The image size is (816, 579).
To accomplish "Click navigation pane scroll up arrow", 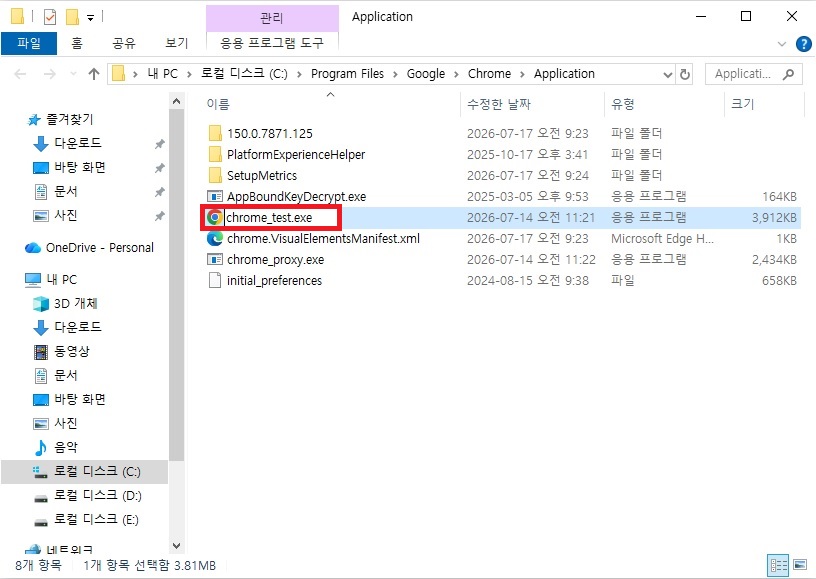I will coord(176,101).
